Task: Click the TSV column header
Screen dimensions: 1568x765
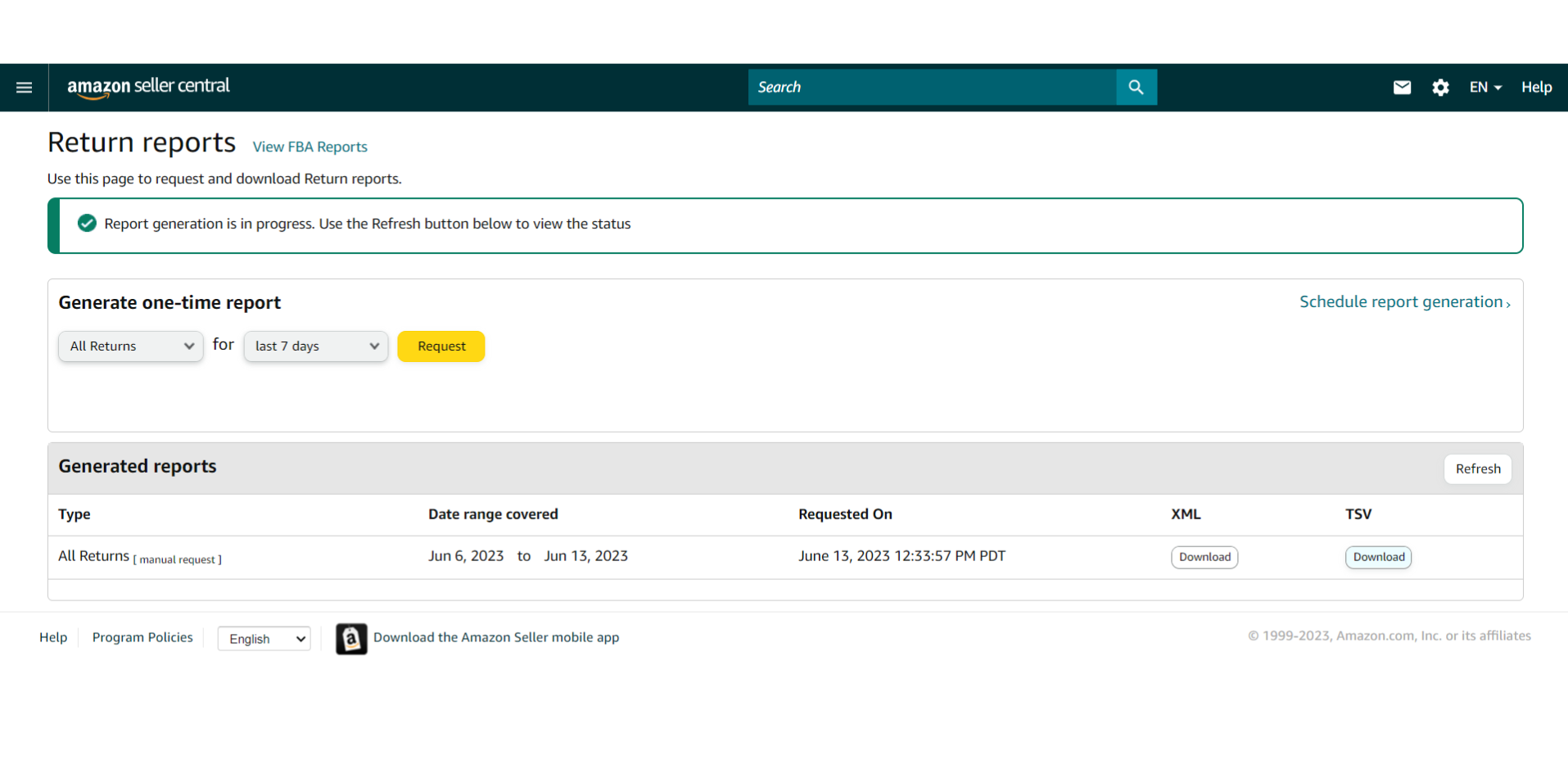Action: click(1358, 514)
